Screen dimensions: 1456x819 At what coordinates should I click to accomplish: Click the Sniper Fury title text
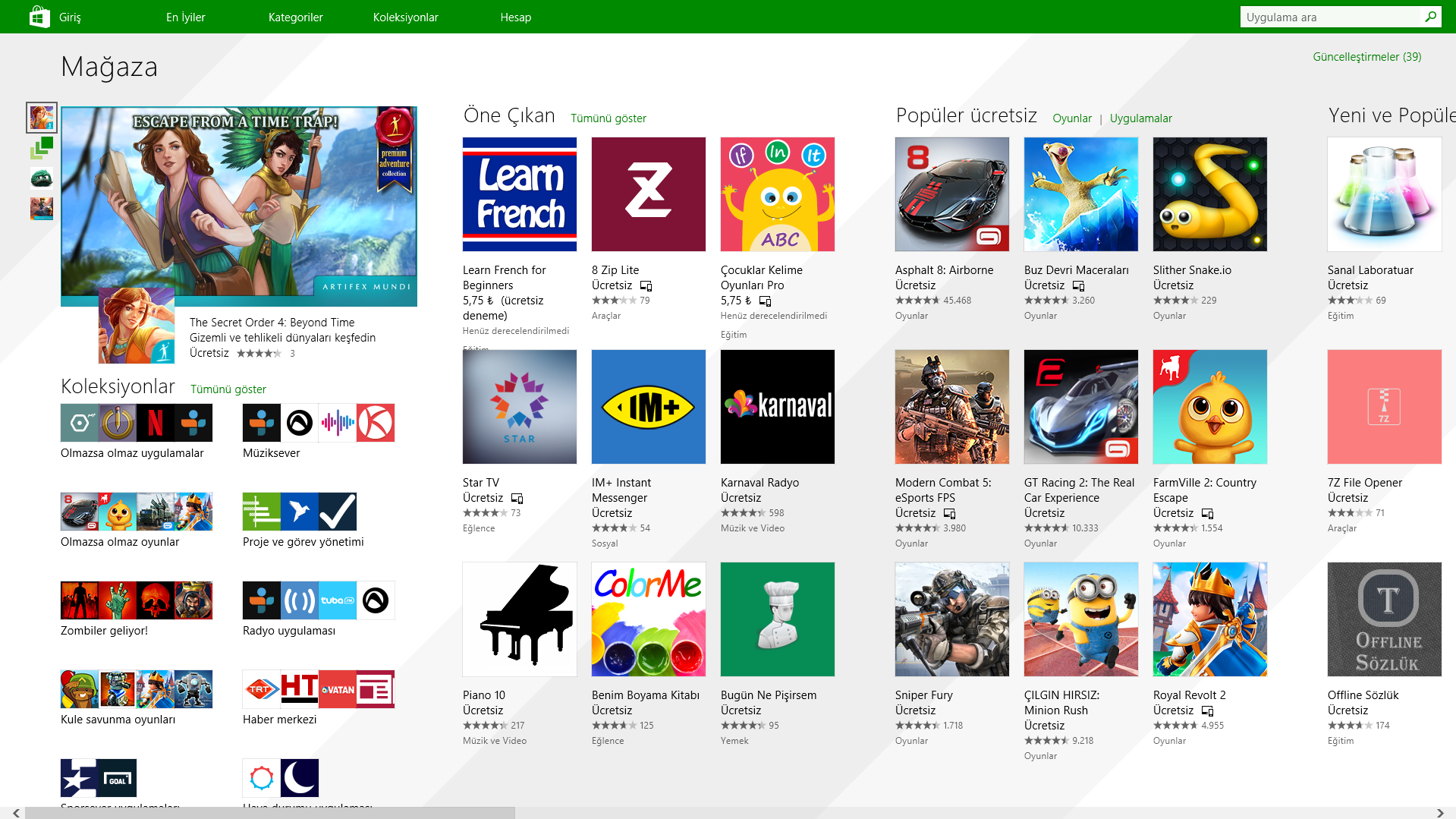pos(923,695)
